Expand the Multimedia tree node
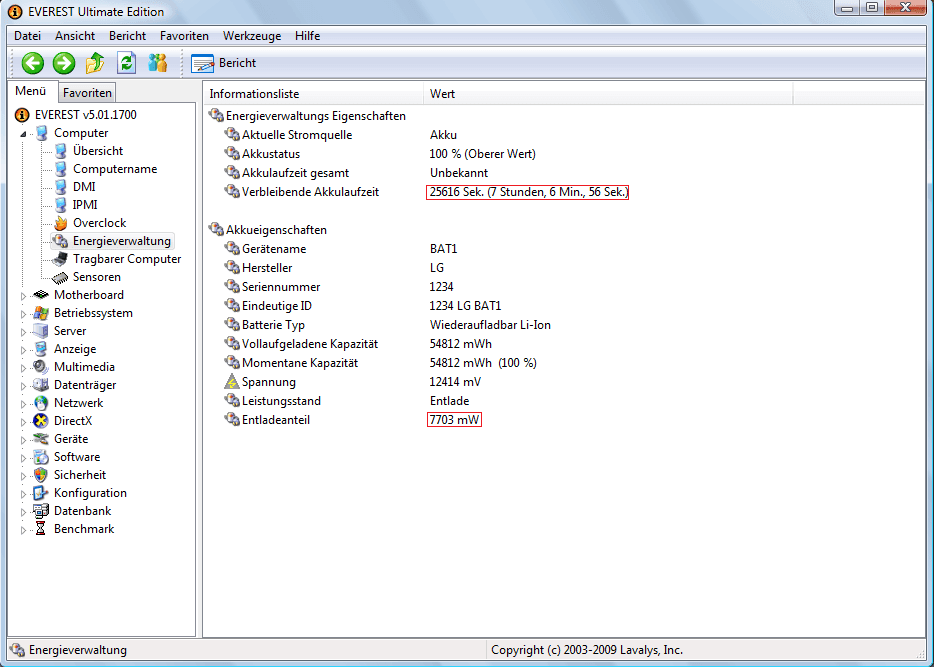Image resolution: width=934 pixels, height=667 pixels. point(23,368)
